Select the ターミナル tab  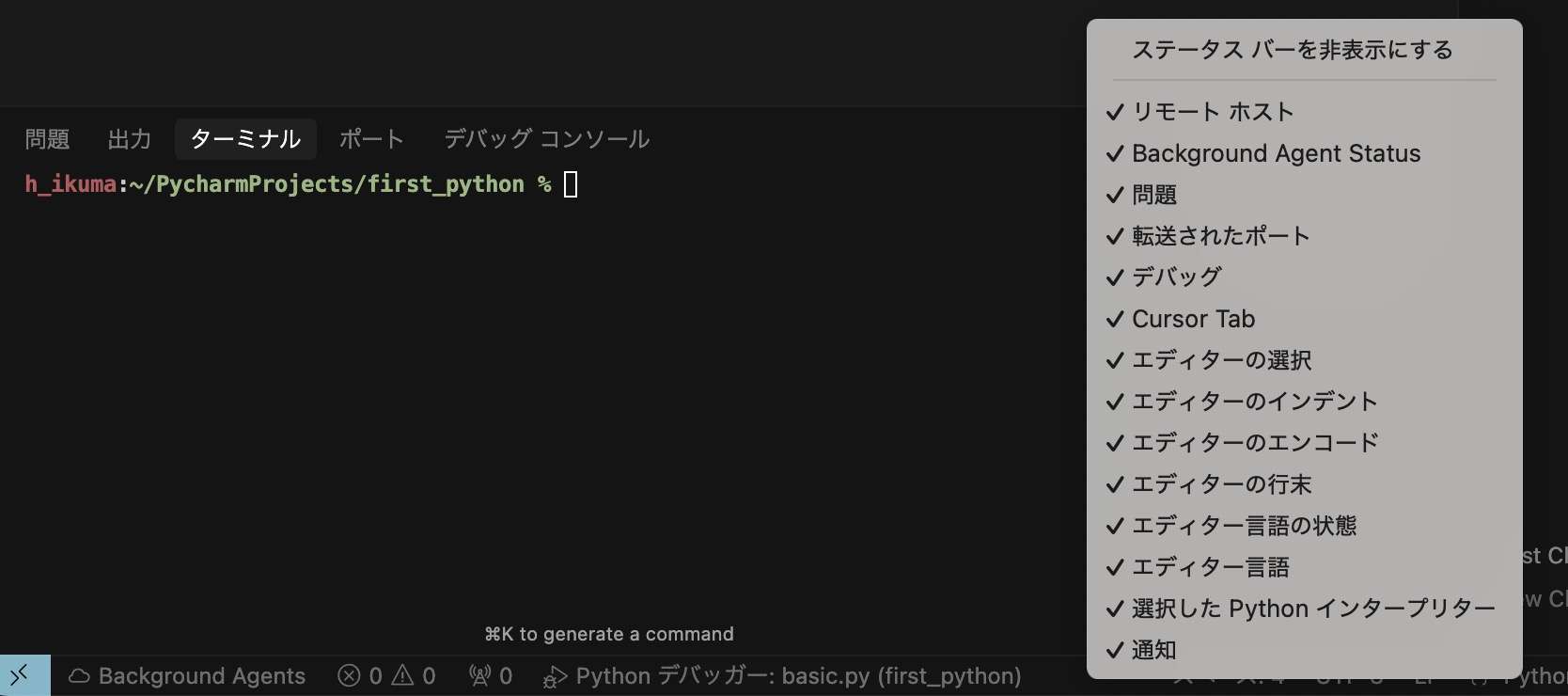click(x=245, y=139)
